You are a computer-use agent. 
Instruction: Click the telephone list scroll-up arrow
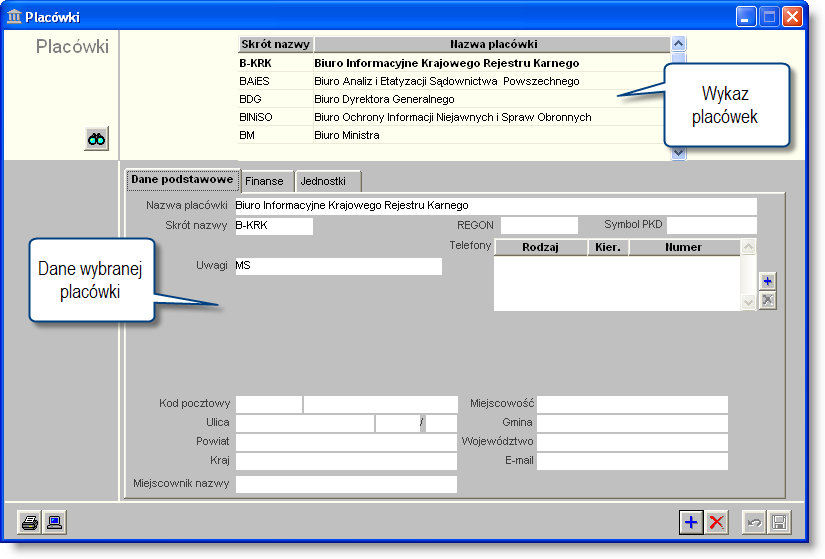pyautogui.click(x=748, y=246)
